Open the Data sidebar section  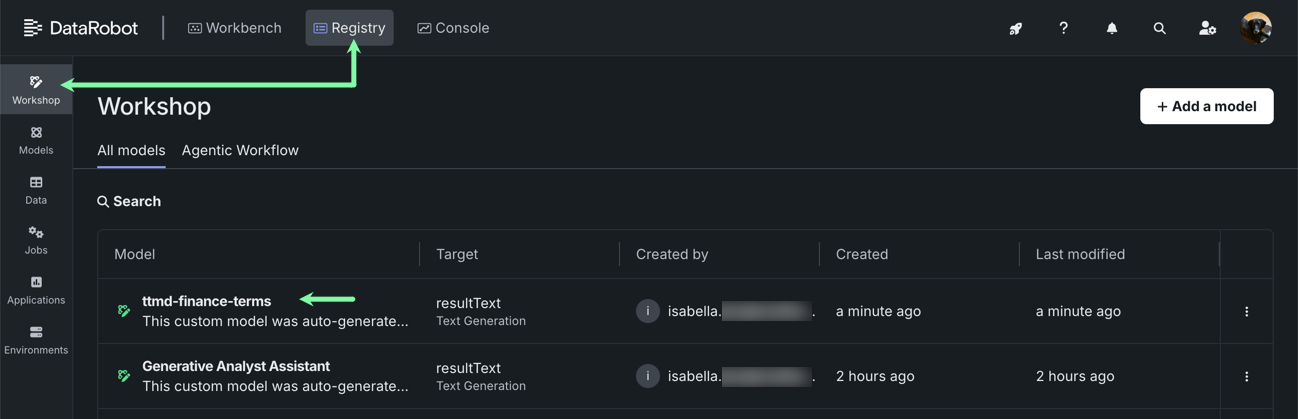(x=36, y=190)
